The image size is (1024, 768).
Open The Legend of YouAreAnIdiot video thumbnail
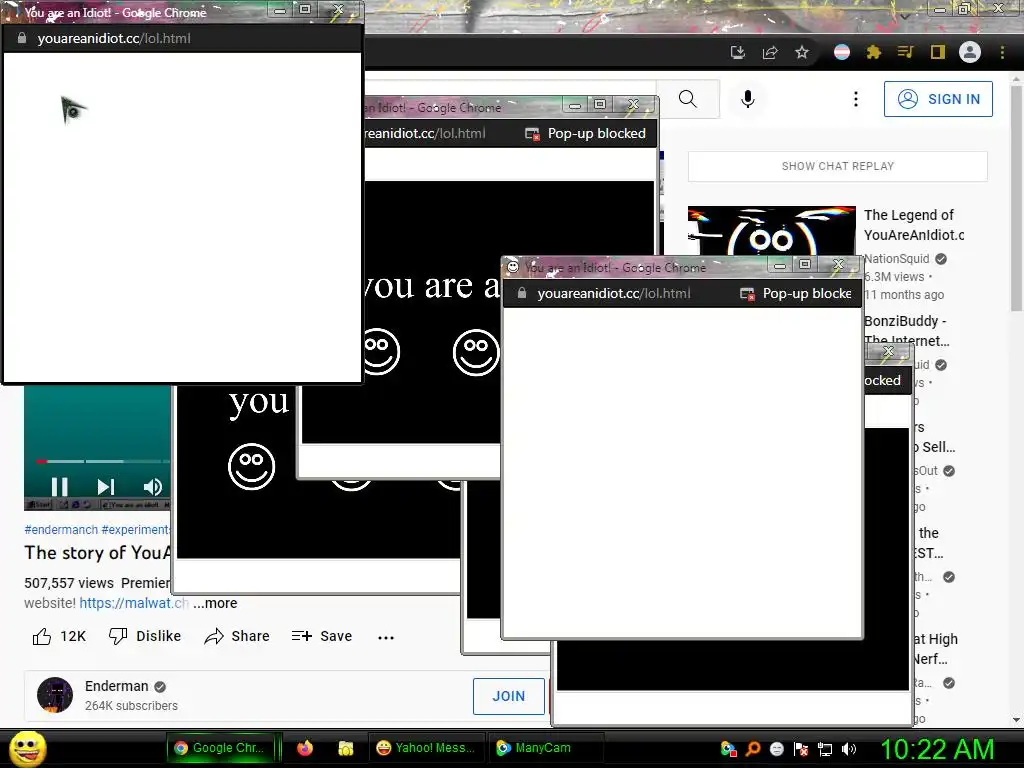pos(772,231)
